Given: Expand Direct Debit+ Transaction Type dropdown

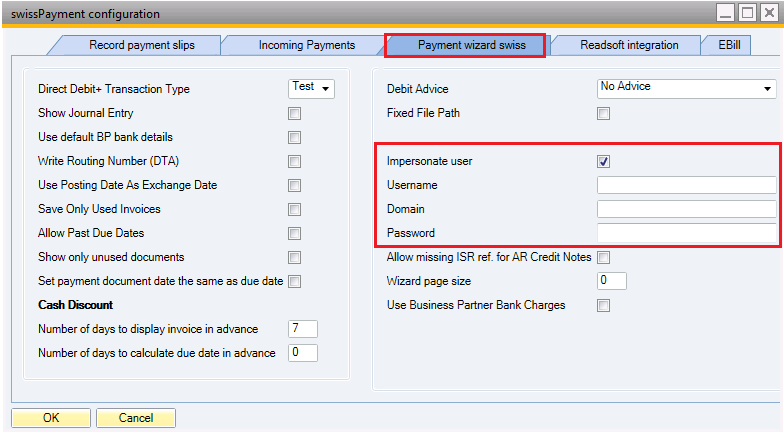Looking at the screenshot, I should click(x=311, y=88).
